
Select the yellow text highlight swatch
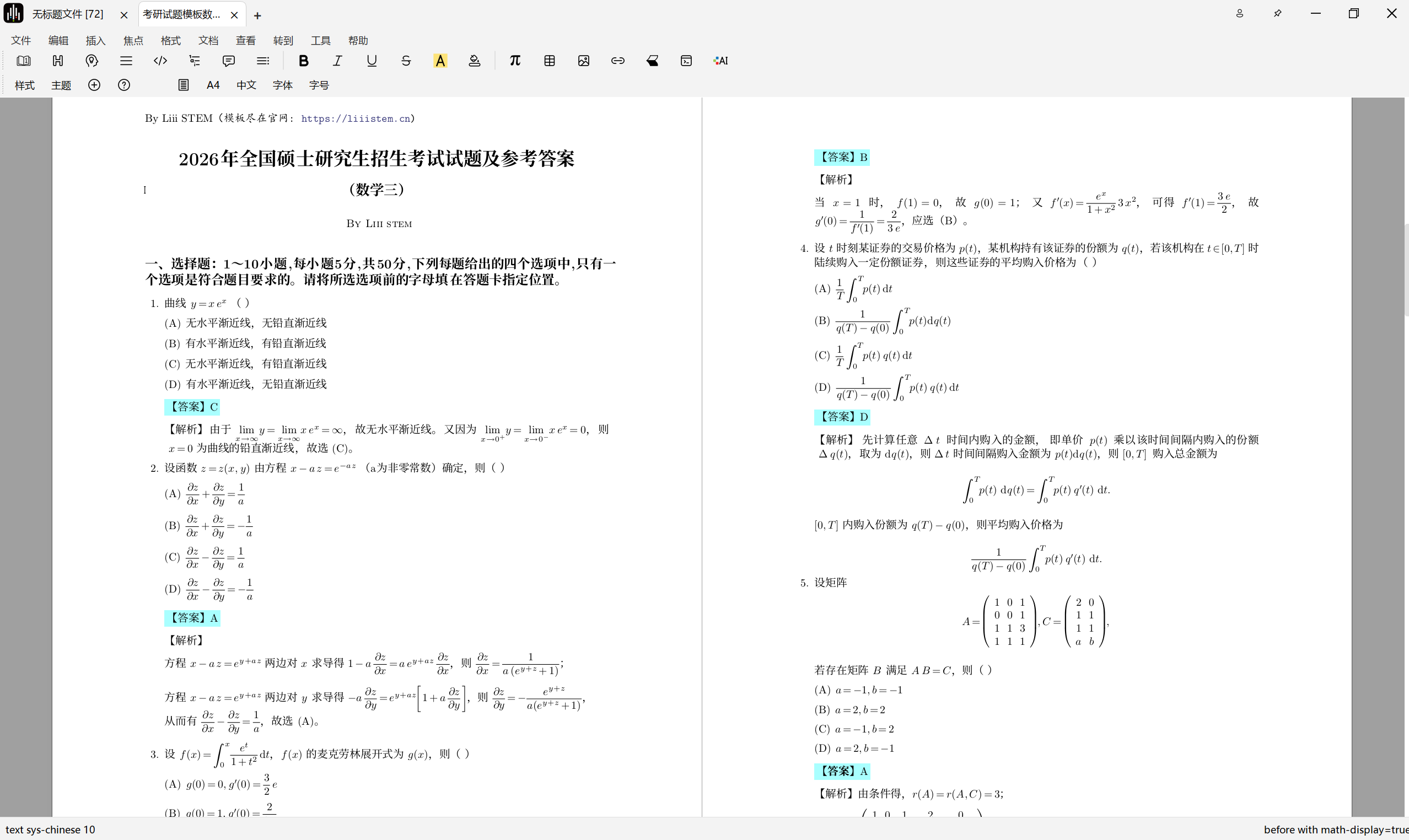pyautogui.click(x=440, y=61)
